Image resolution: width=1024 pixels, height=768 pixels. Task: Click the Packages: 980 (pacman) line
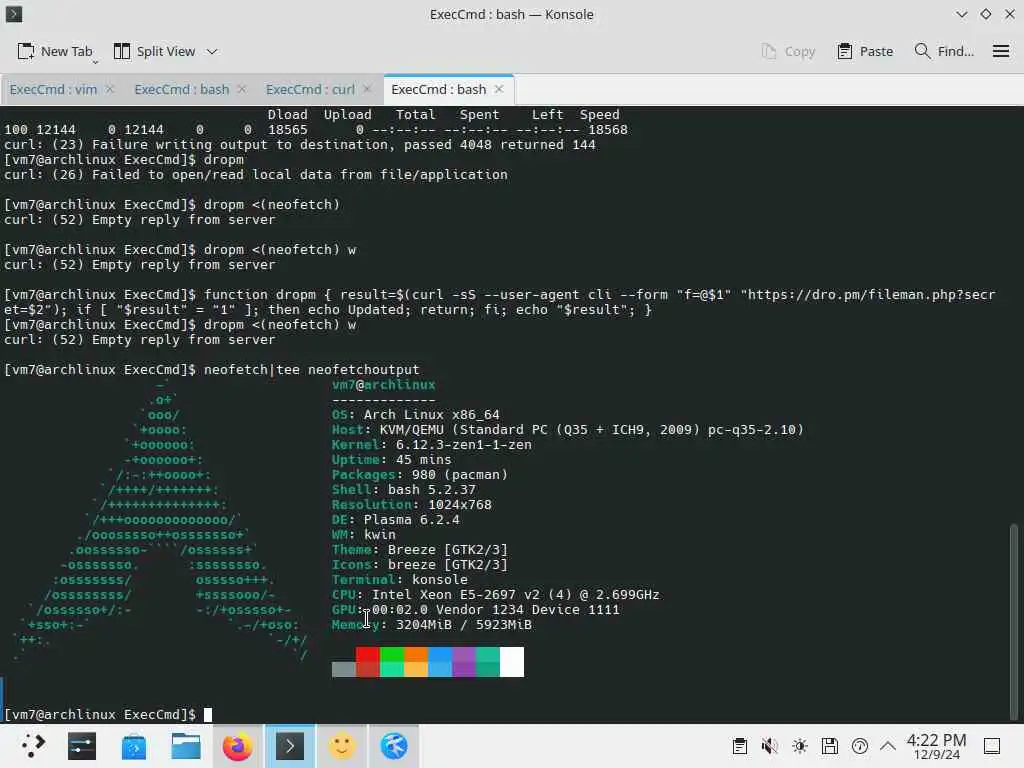click(x=420, y=475)
